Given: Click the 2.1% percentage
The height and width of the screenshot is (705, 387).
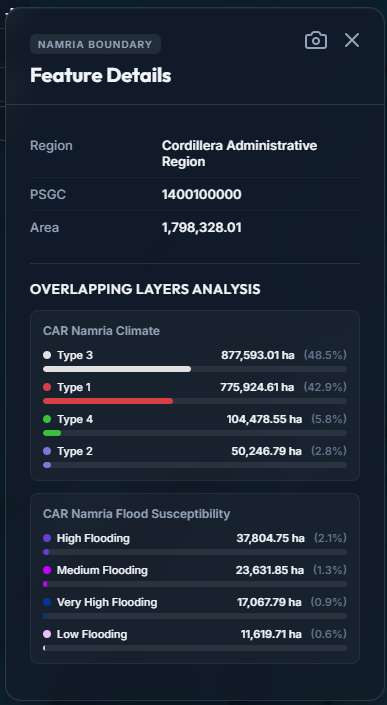Looking at the screenshot, I should (x=330, y=538).
